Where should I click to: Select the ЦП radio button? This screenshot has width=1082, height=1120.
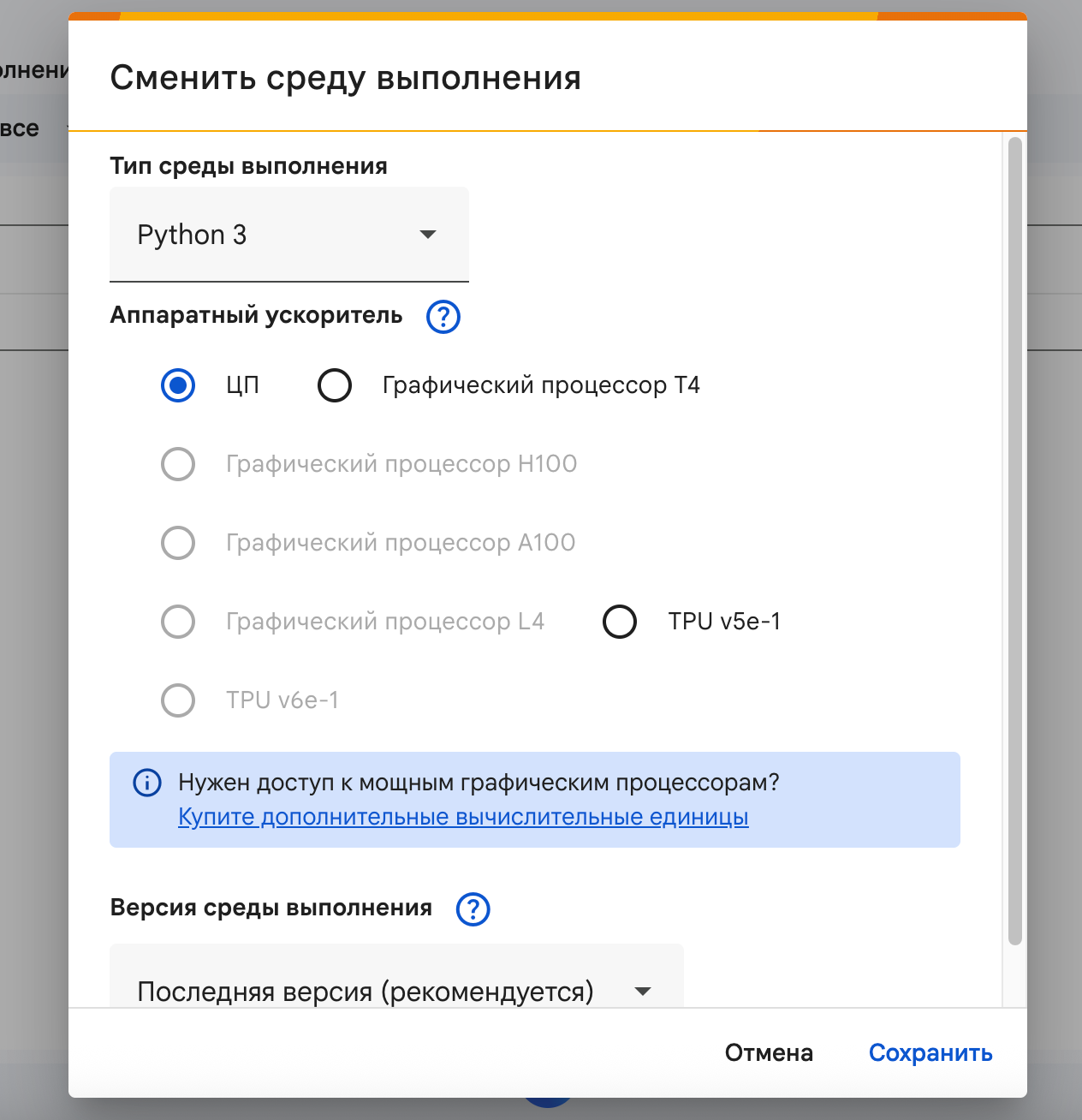[177, 385]
